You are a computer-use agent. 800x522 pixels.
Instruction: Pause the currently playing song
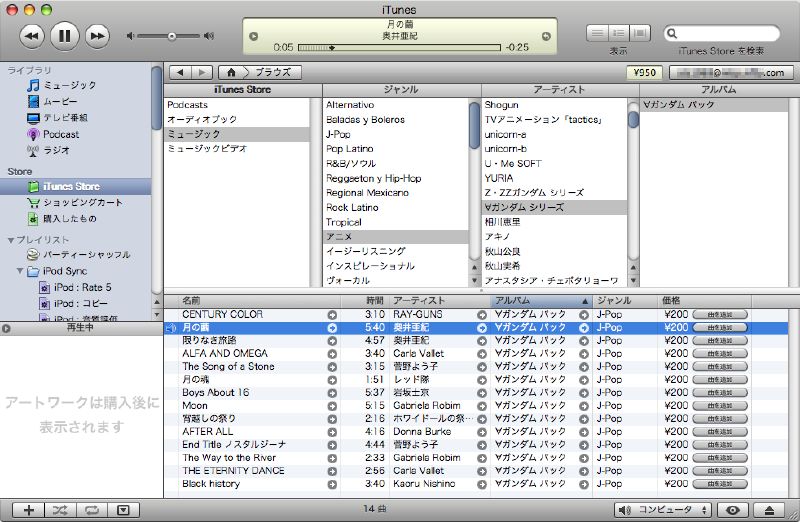64,36
